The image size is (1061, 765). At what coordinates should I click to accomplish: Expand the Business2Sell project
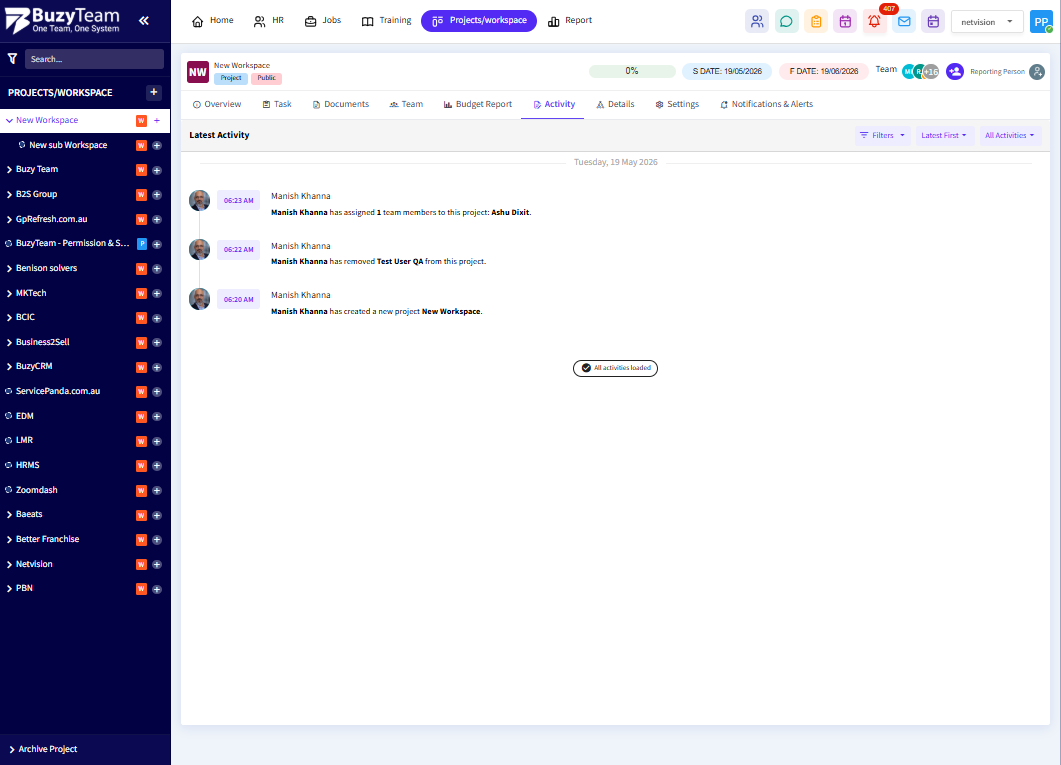[x=9, y=342]
